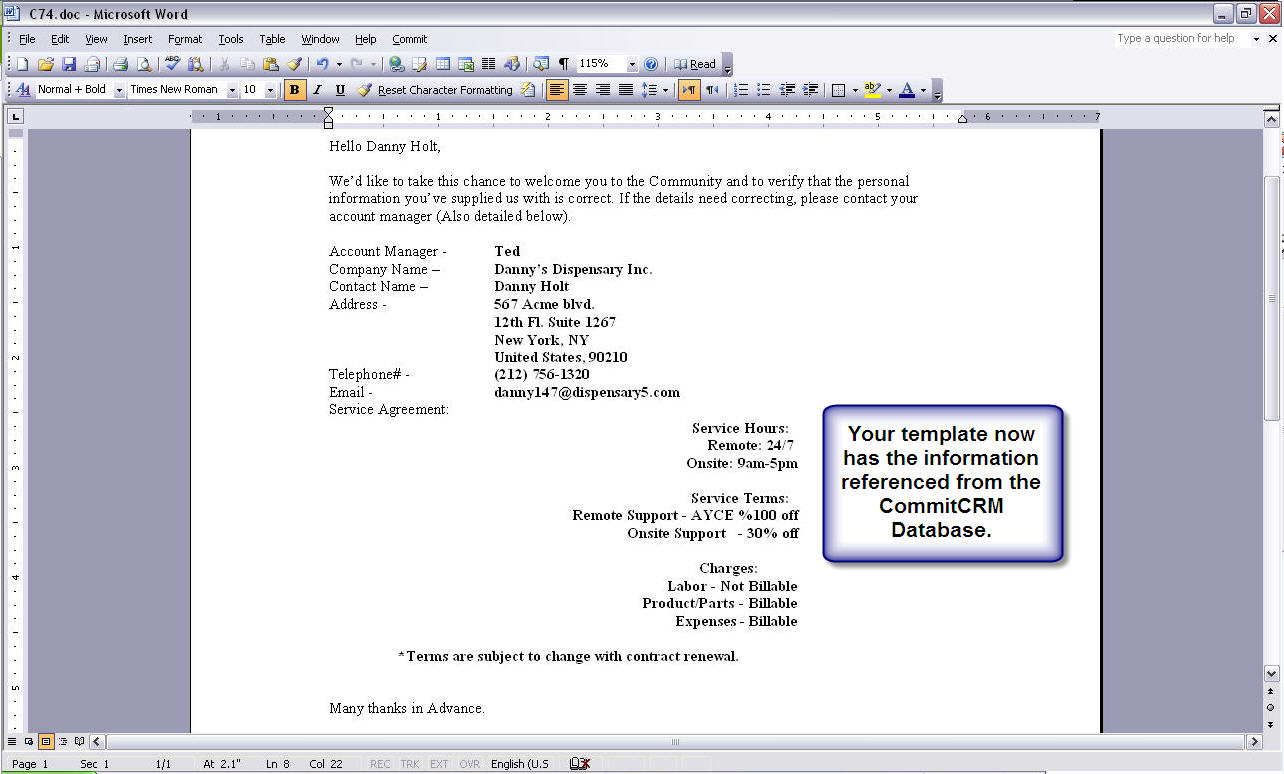This screenshot has width=1284, height=774.
Task: Toggle Show/Hide paragraph marks
Action: click(x=564, y=64)
